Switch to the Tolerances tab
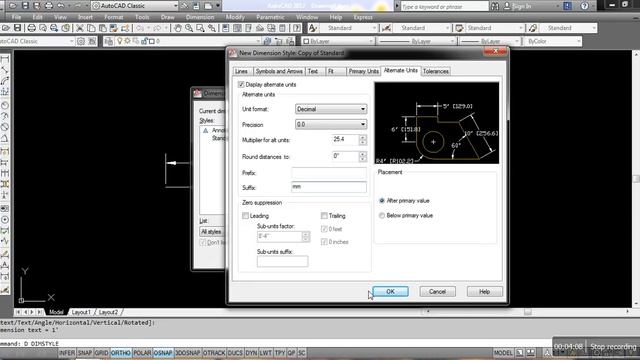This screenshot has height=360, width=640. pyautogui.click(x=436, y=71)
